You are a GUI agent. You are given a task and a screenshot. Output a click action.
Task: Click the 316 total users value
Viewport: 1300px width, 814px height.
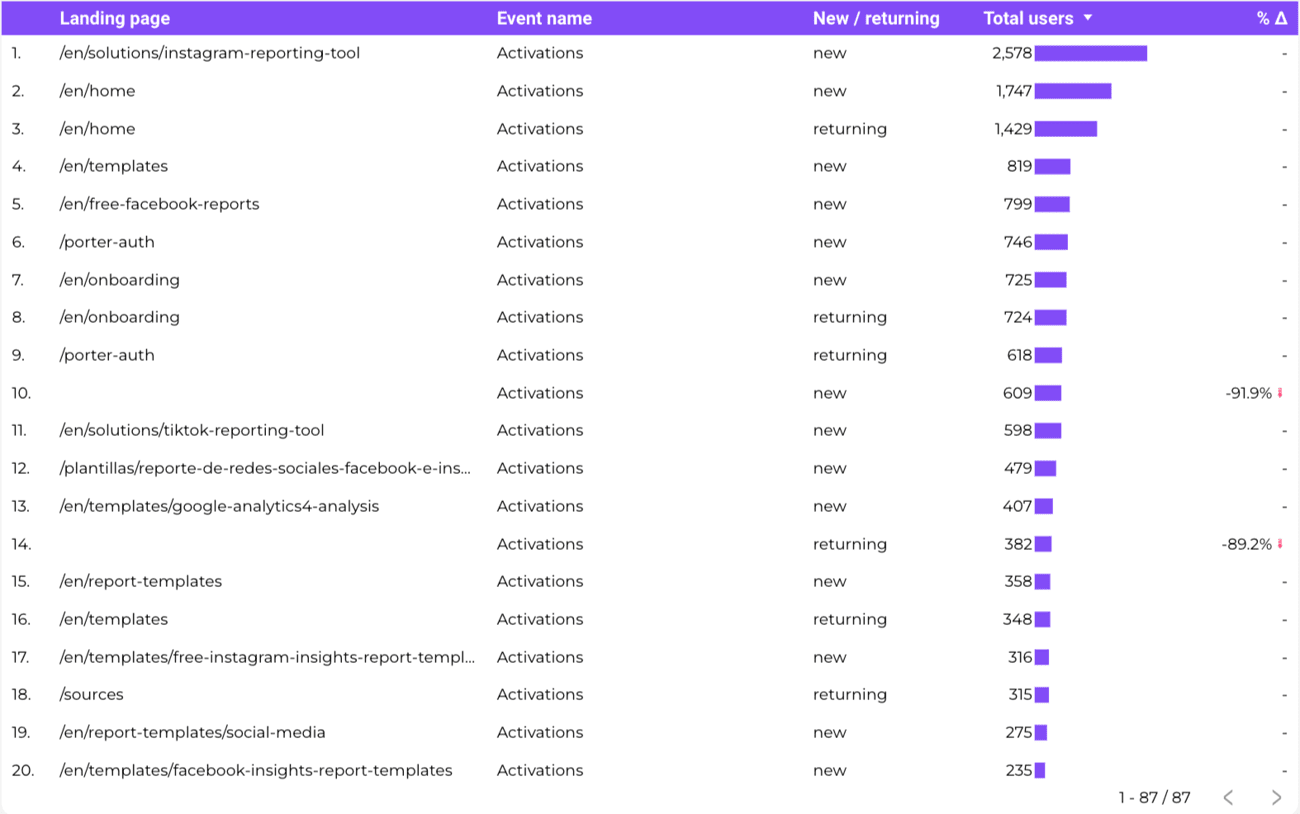pos(1020,657)
